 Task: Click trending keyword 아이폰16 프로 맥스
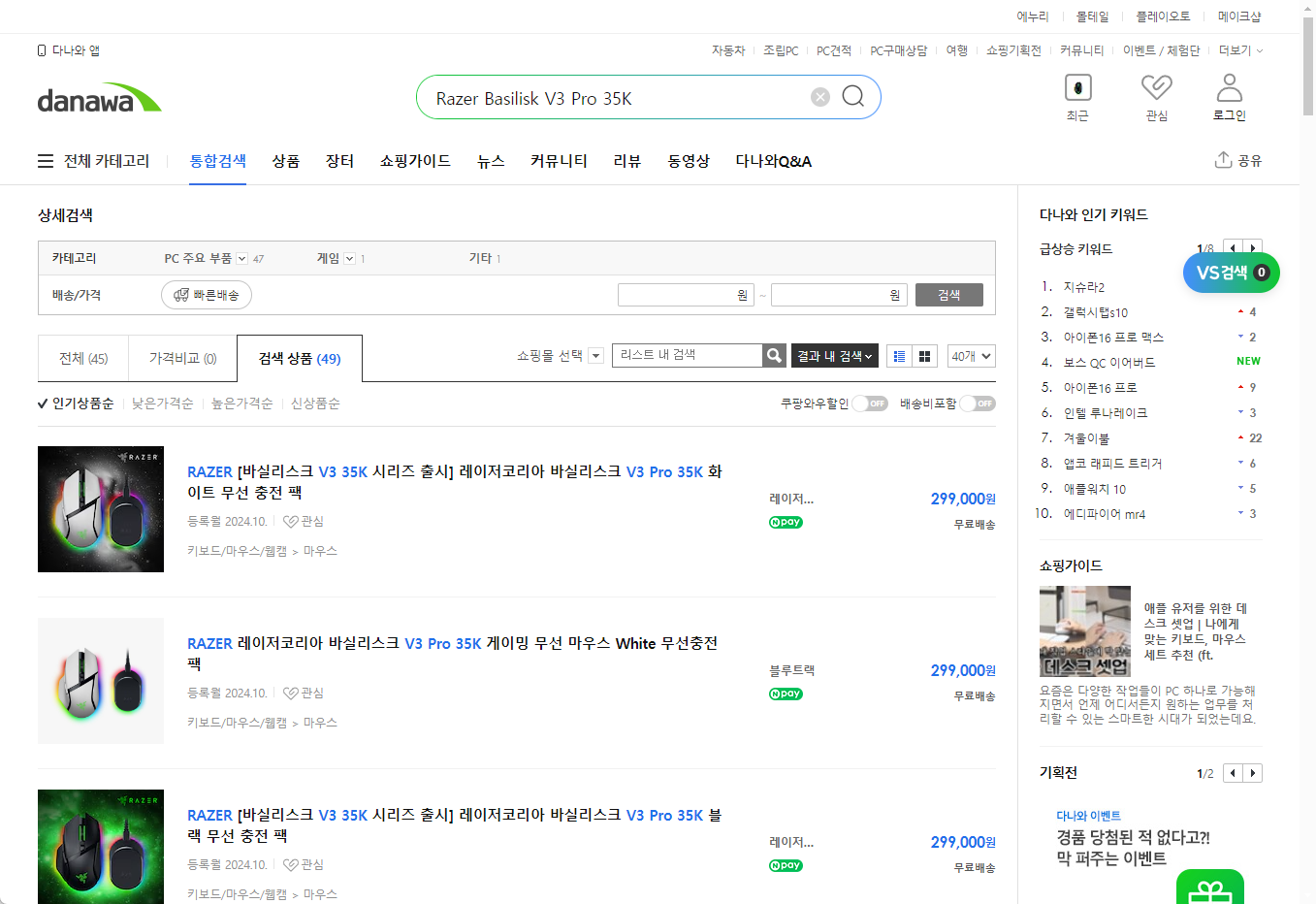(1113, 338)
